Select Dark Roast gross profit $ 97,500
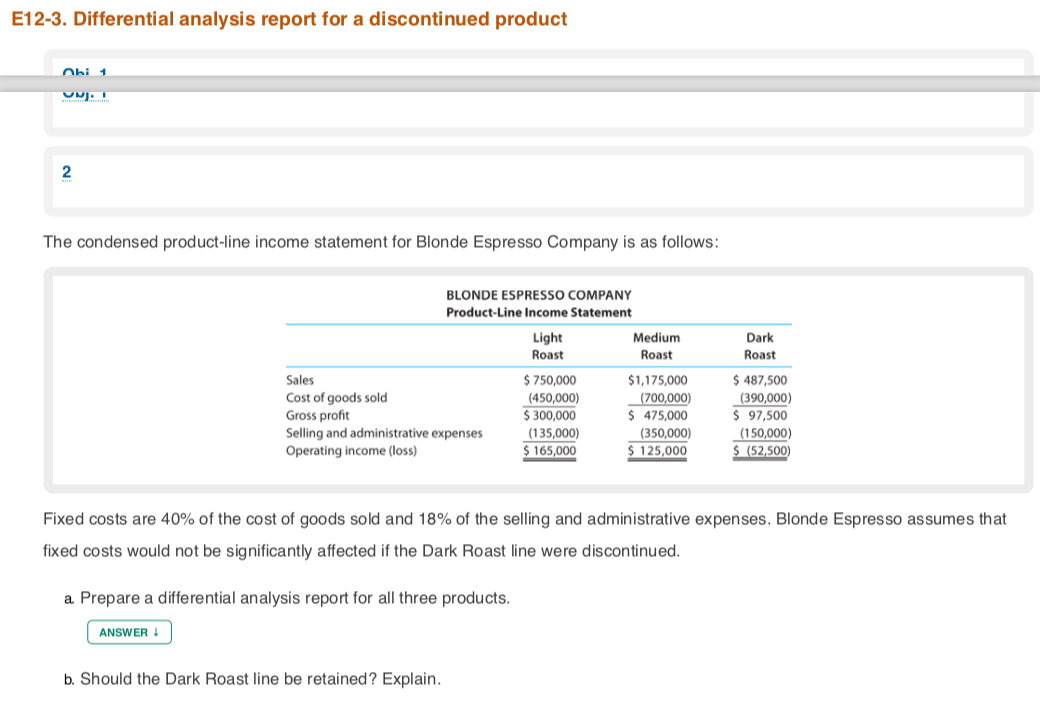This screenshot has width=1040, height=710. click(x=760, y=415)
